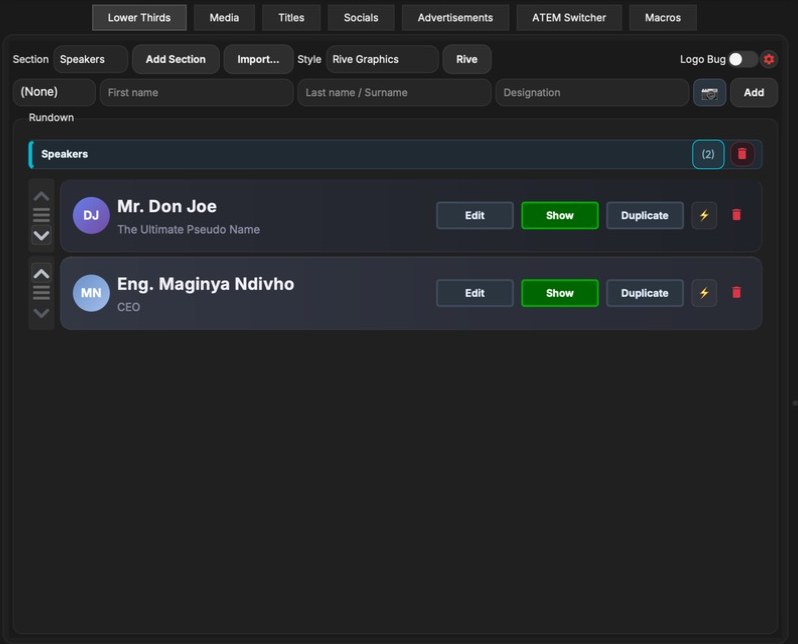Click the Rive button
The width and height of the screenshot is (798, 644).
pyautogui.click(x=467, y=60)
